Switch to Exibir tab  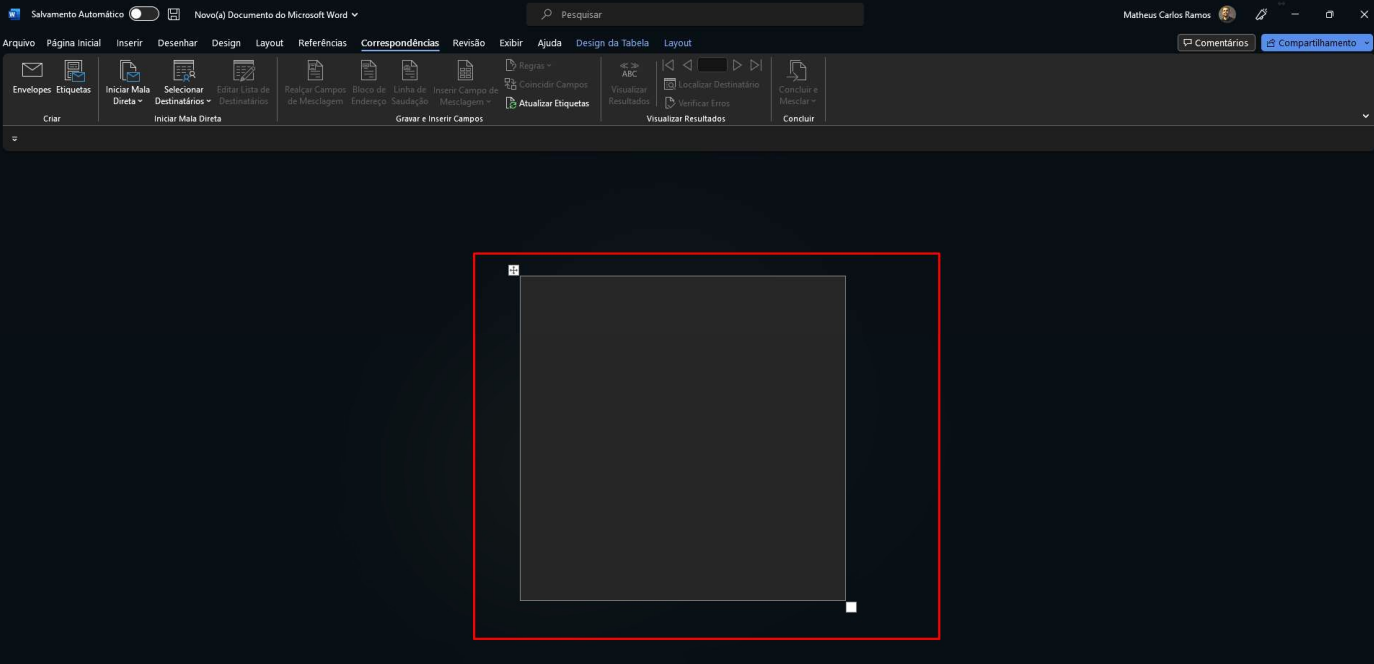tap(511, 43)
